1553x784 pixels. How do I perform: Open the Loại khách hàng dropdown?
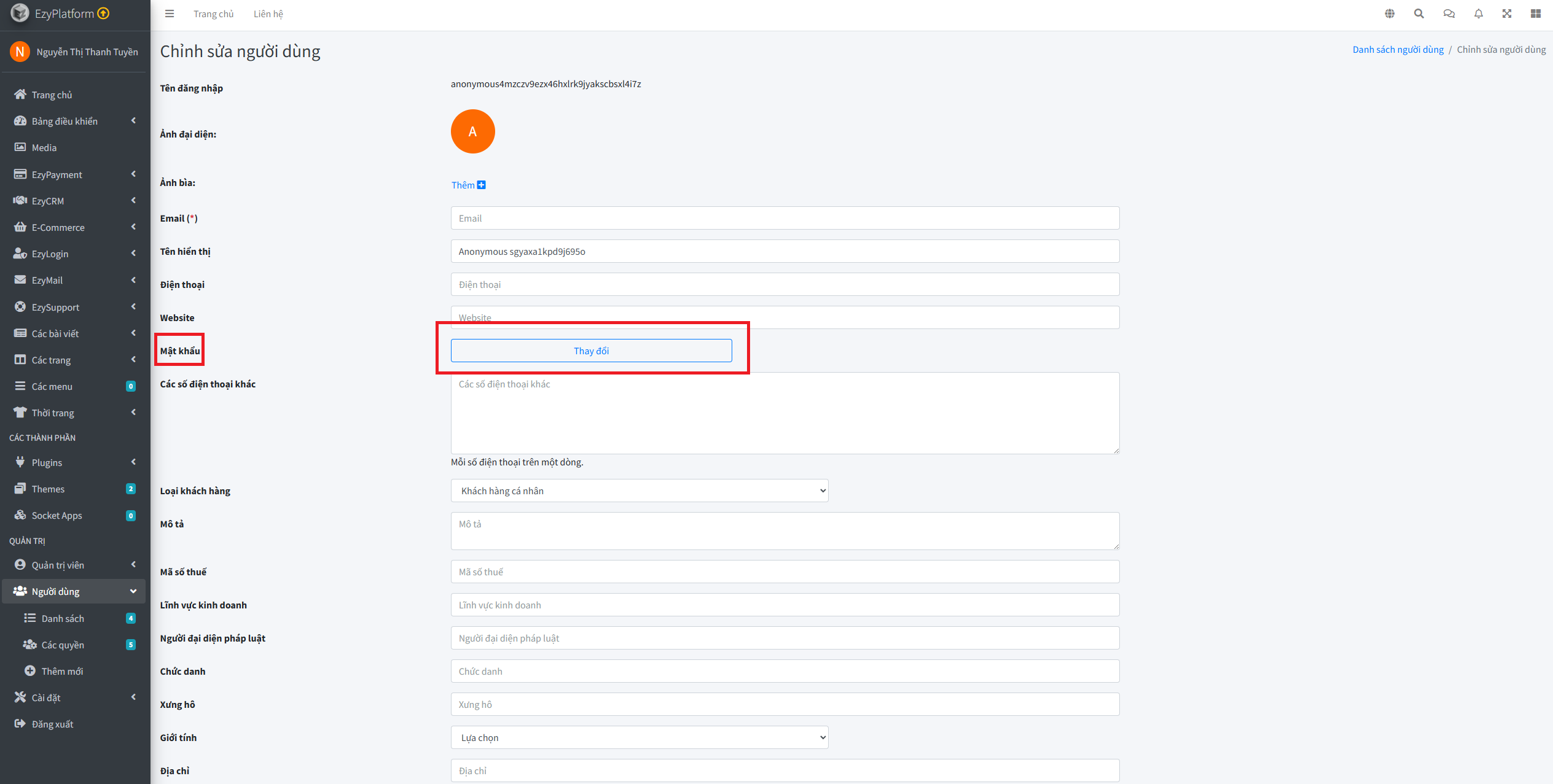(x=639, y=491)
